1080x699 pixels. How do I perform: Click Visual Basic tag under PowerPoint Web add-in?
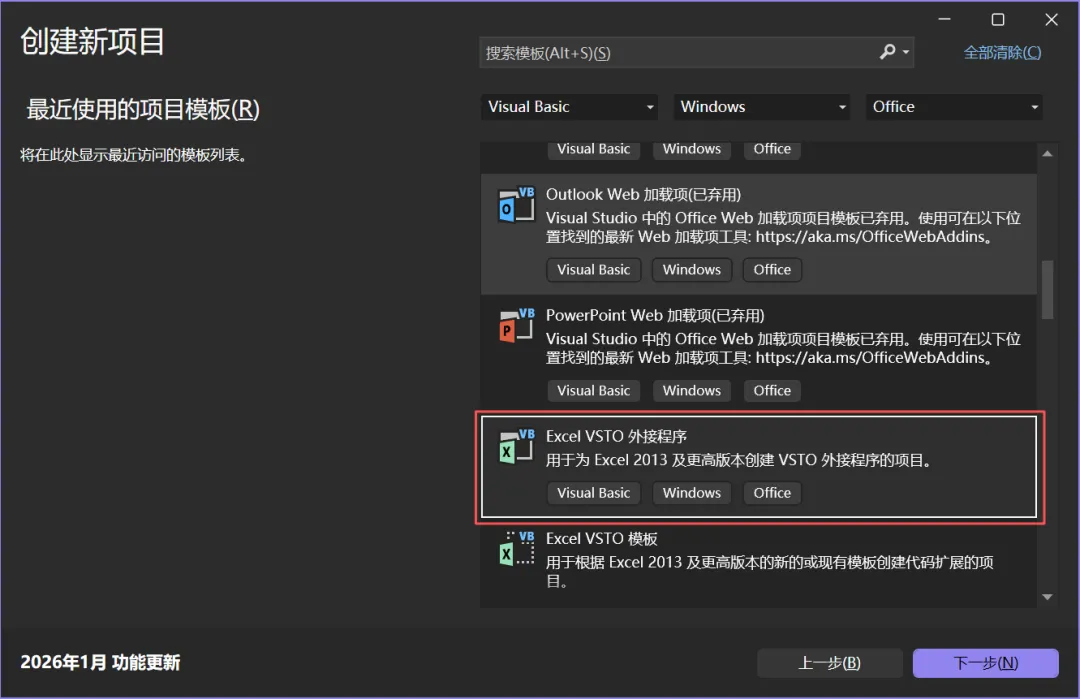click(x=594, y=390)
